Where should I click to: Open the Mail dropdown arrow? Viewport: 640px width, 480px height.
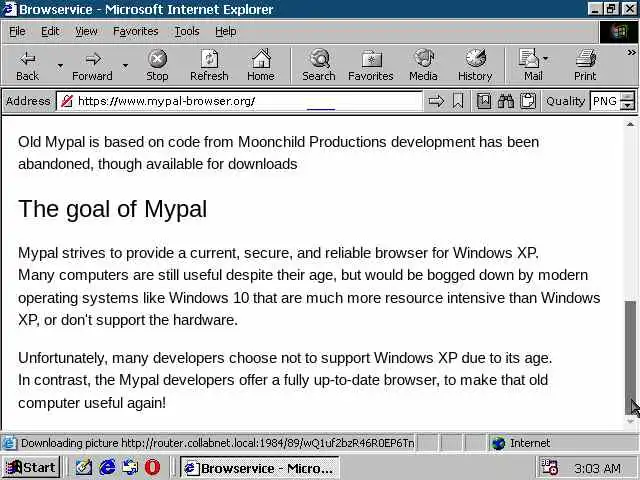[x=546, y=59]
